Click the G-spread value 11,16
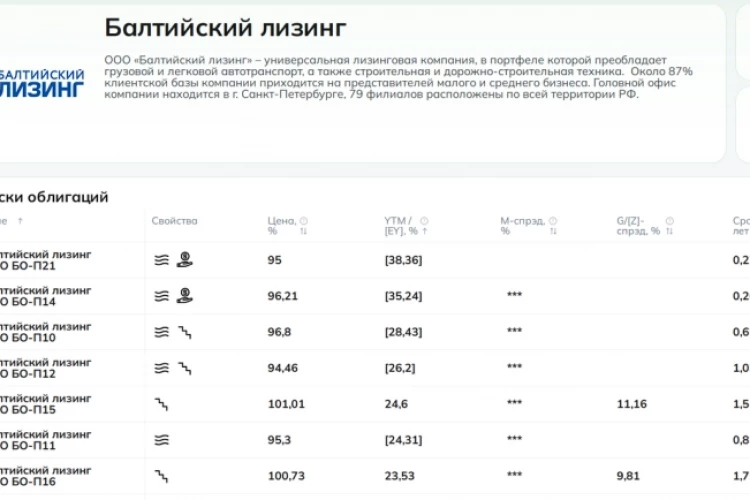This screenshot has width=750, height=500. tap(631, 404)
